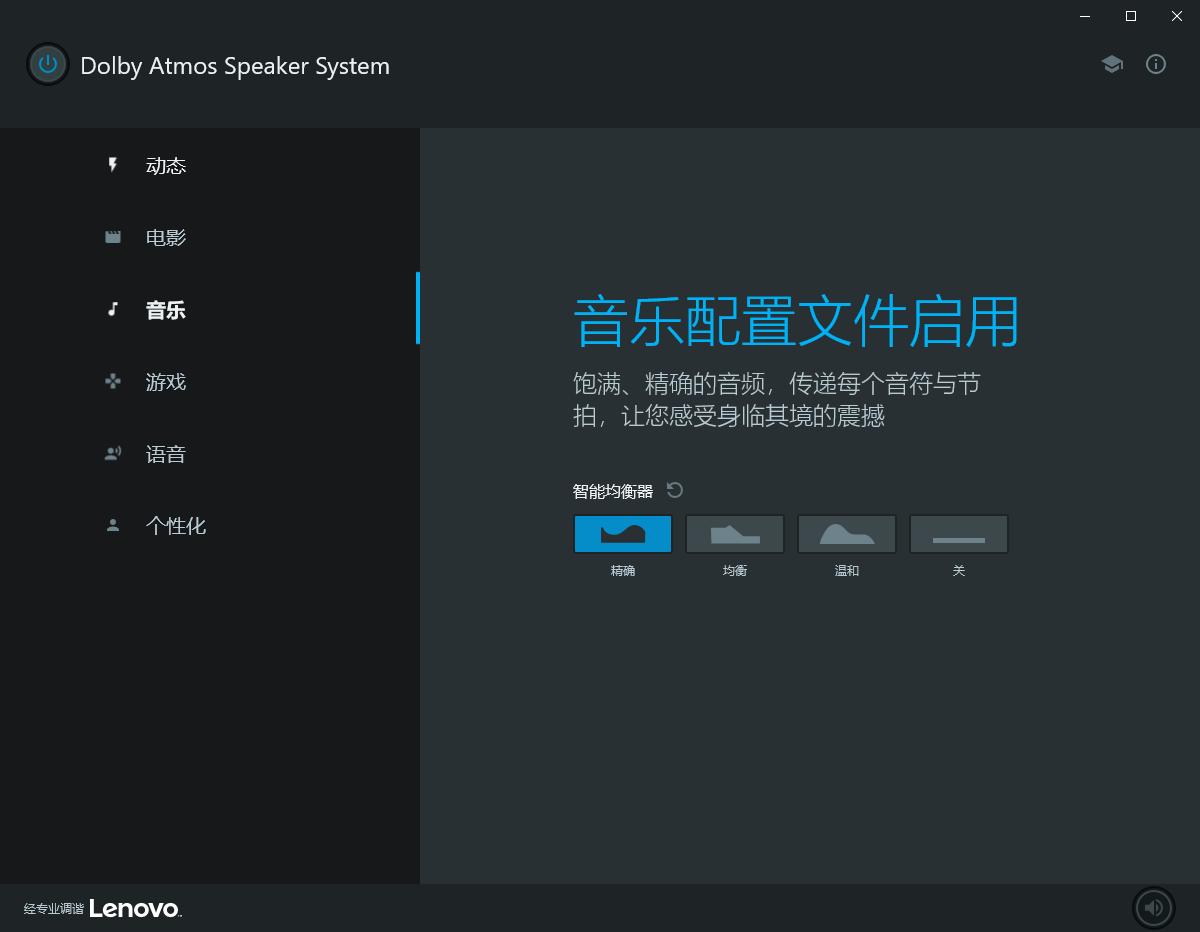Click the 音乐配置文件启用 title
Screen dimensions: 1200x932
[796, 321]
